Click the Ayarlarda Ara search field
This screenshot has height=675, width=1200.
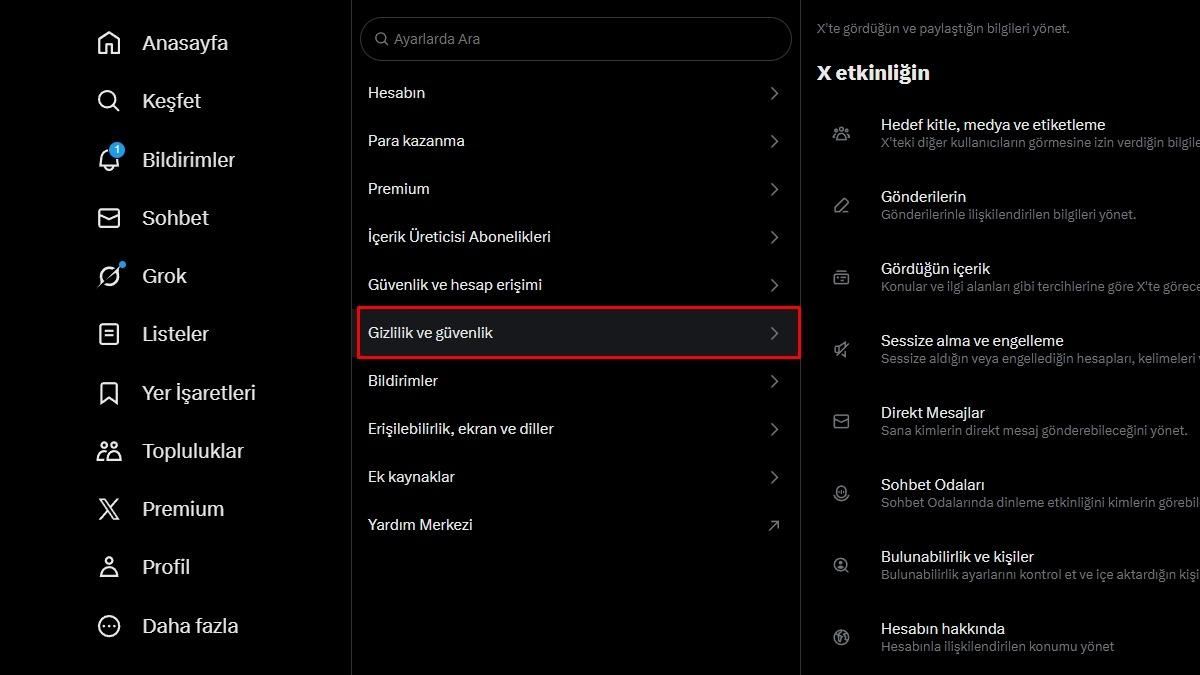point(575,39)
